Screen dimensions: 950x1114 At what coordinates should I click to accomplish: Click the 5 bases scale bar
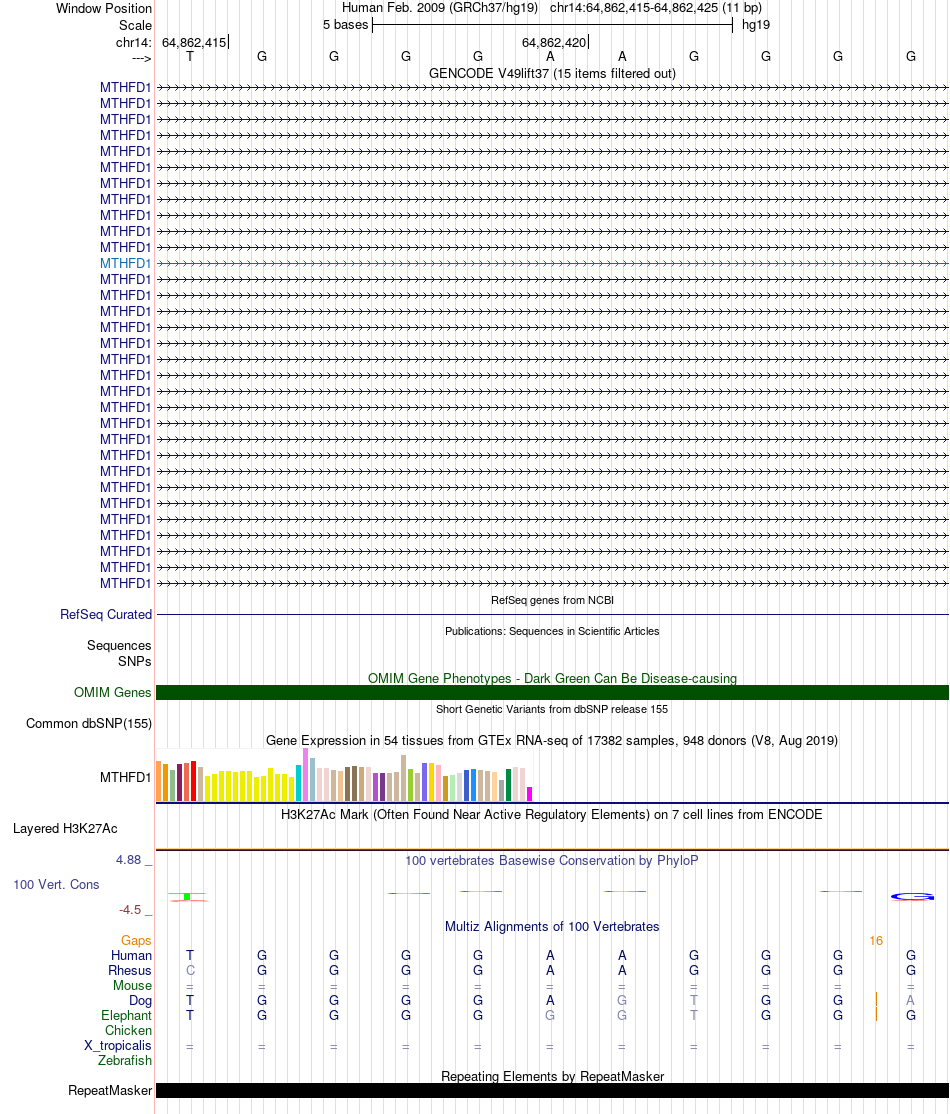[552, 25]
